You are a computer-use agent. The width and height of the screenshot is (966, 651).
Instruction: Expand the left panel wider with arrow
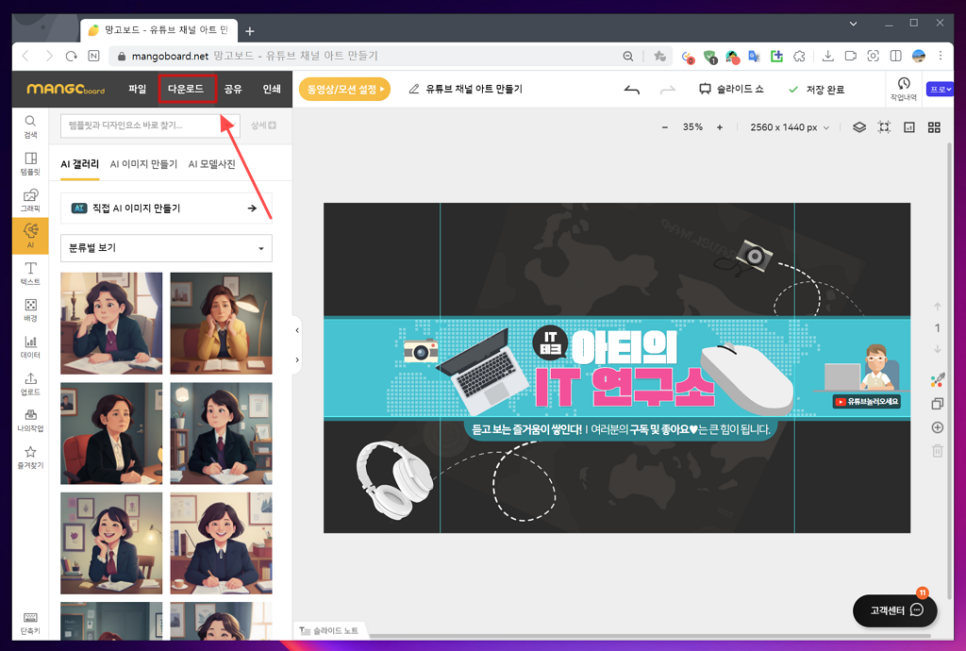pyautogui.click(x=297, y=360)
